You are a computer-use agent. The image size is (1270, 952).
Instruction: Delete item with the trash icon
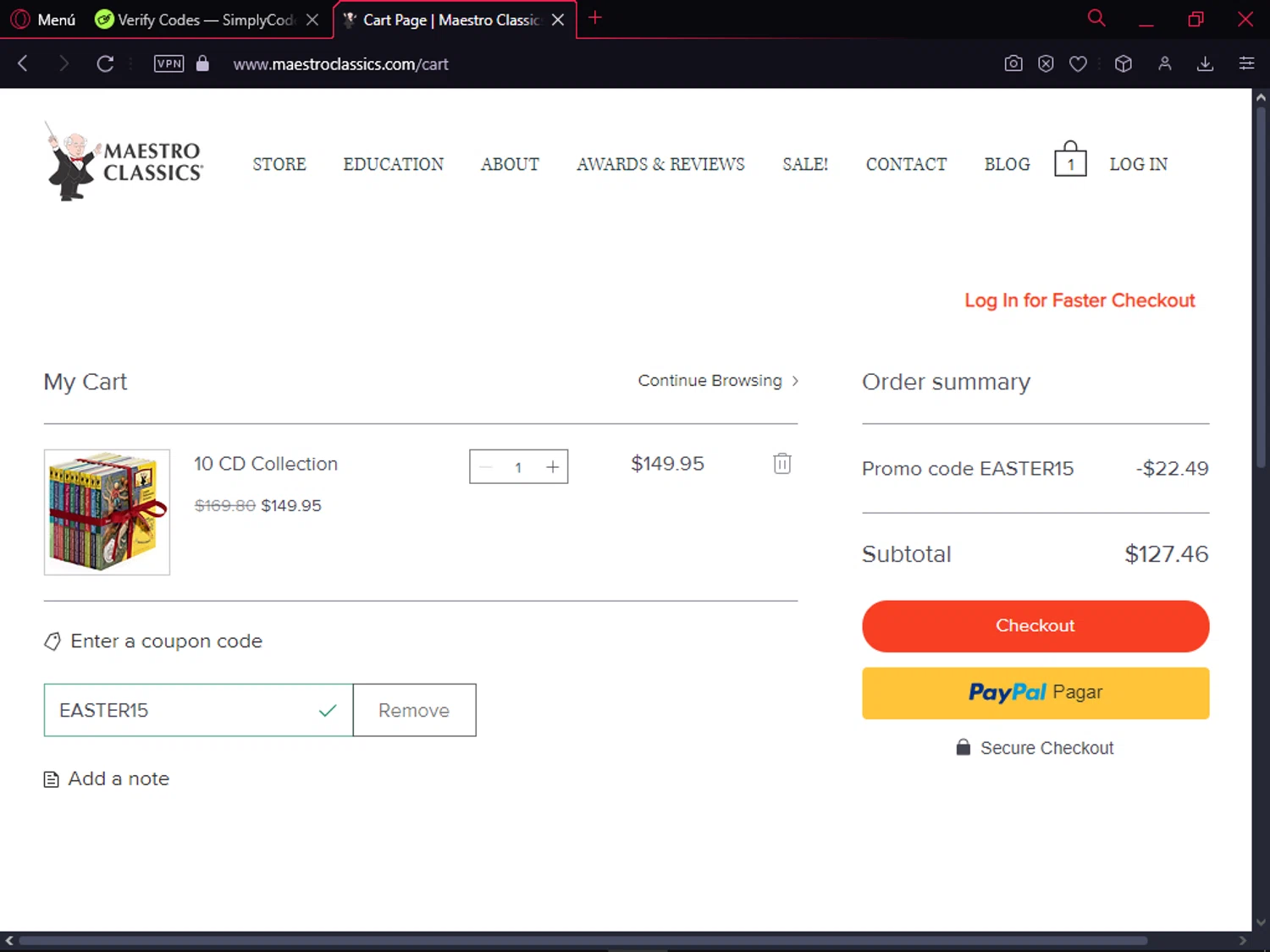[782, 463]
